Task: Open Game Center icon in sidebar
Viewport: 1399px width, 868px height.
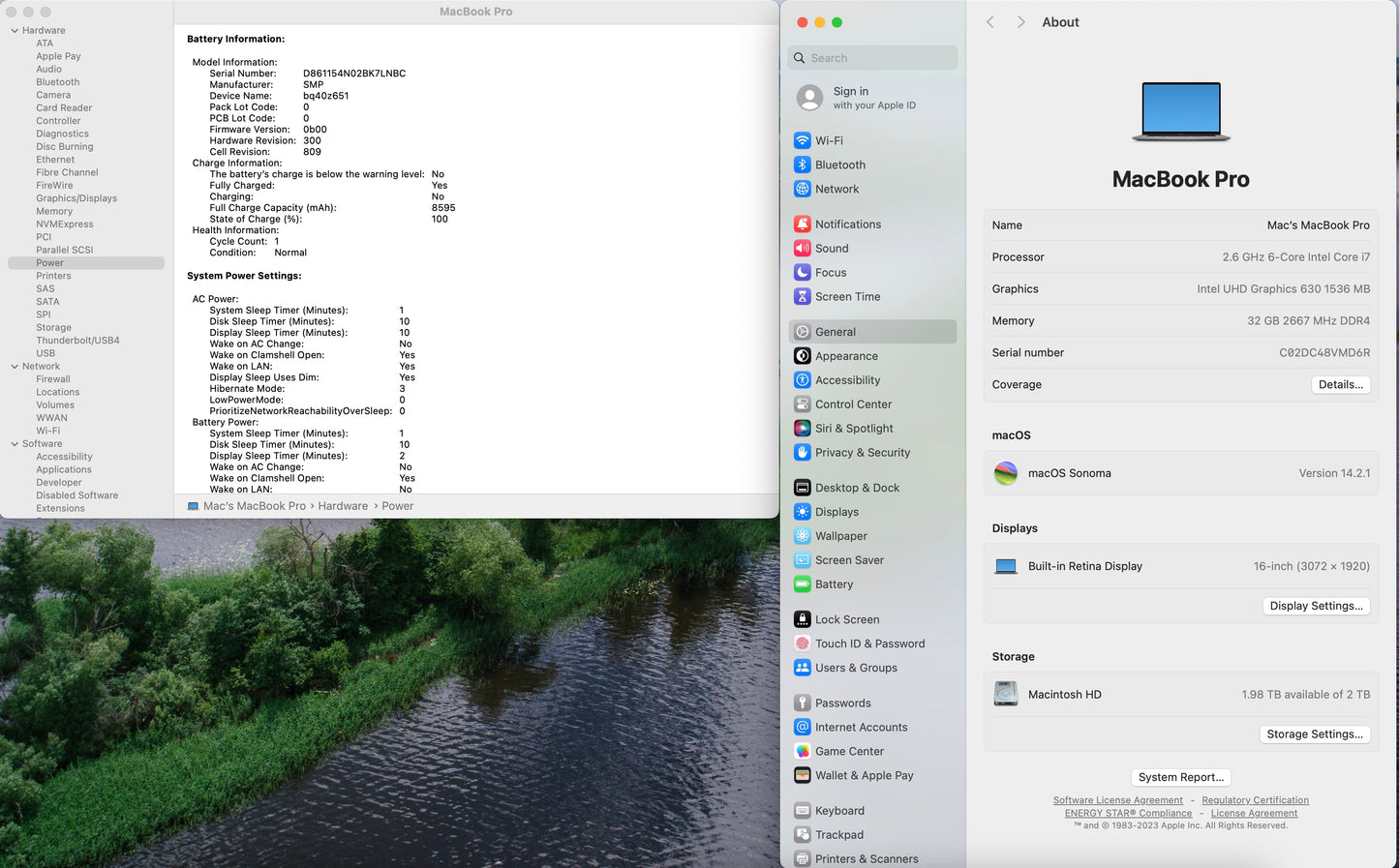Action: click(802, 751)
